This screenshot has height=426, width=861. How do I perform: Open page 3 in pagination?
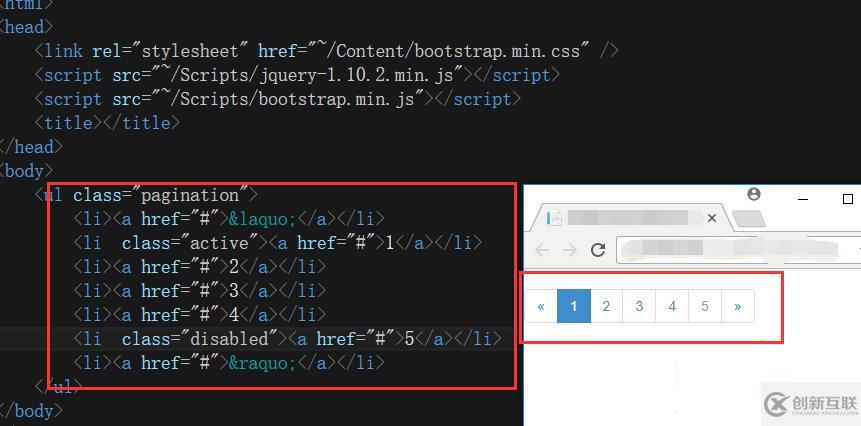[x=639, y=306]
